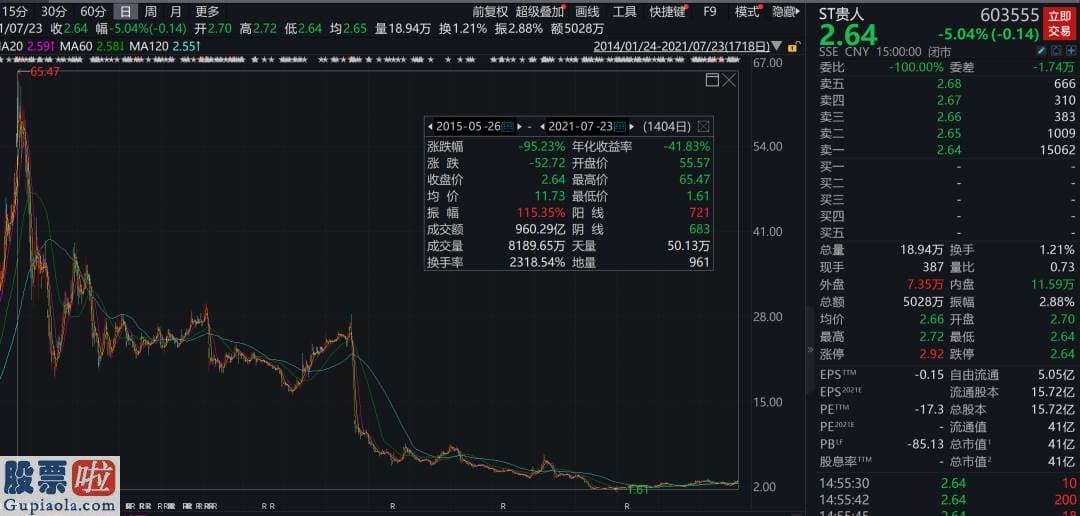Maximize the chart panel via square icon
Screen dimensions: 1080x516
[x=712, y=80]
